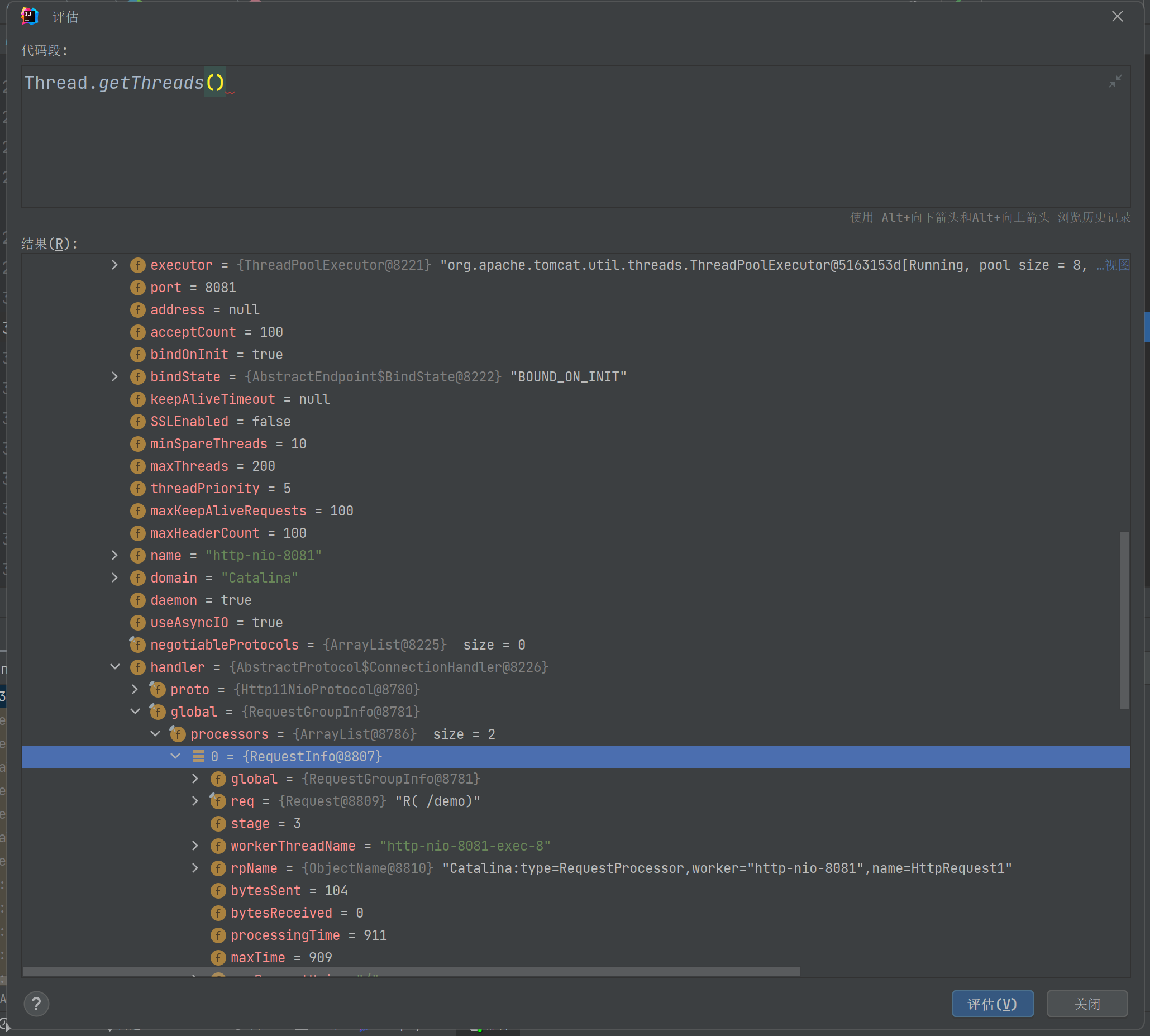Screen dimensions: 1150x1036
Task: Click the field icon beside bytesSent
Action: [217, 890]
